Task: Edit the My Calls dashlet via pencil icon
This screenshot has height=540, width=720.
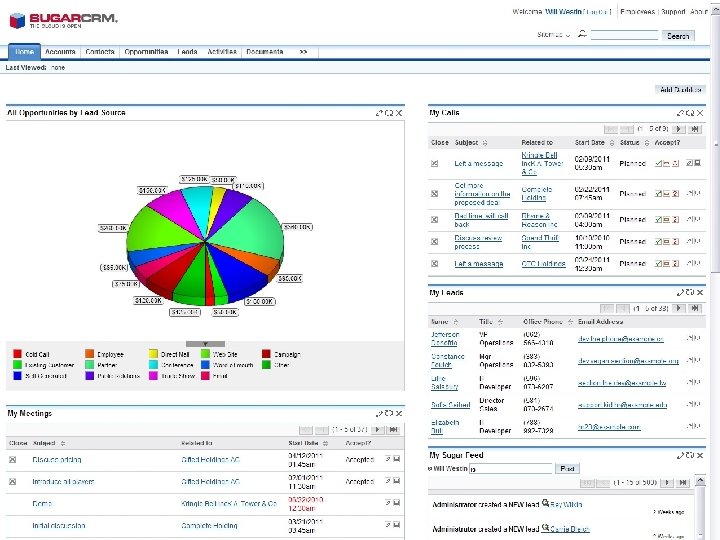Action: tap(681, 113)
